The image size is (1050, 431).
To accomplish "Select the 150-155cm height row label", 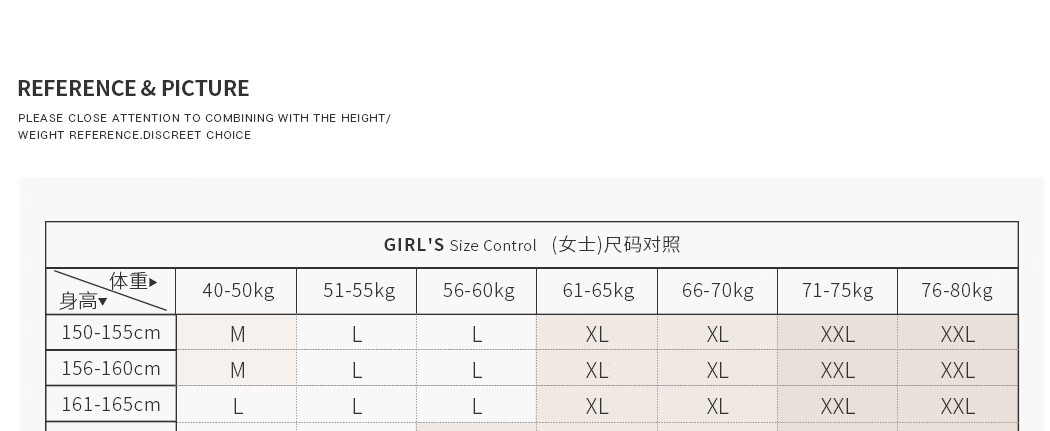I will point(111,332).
